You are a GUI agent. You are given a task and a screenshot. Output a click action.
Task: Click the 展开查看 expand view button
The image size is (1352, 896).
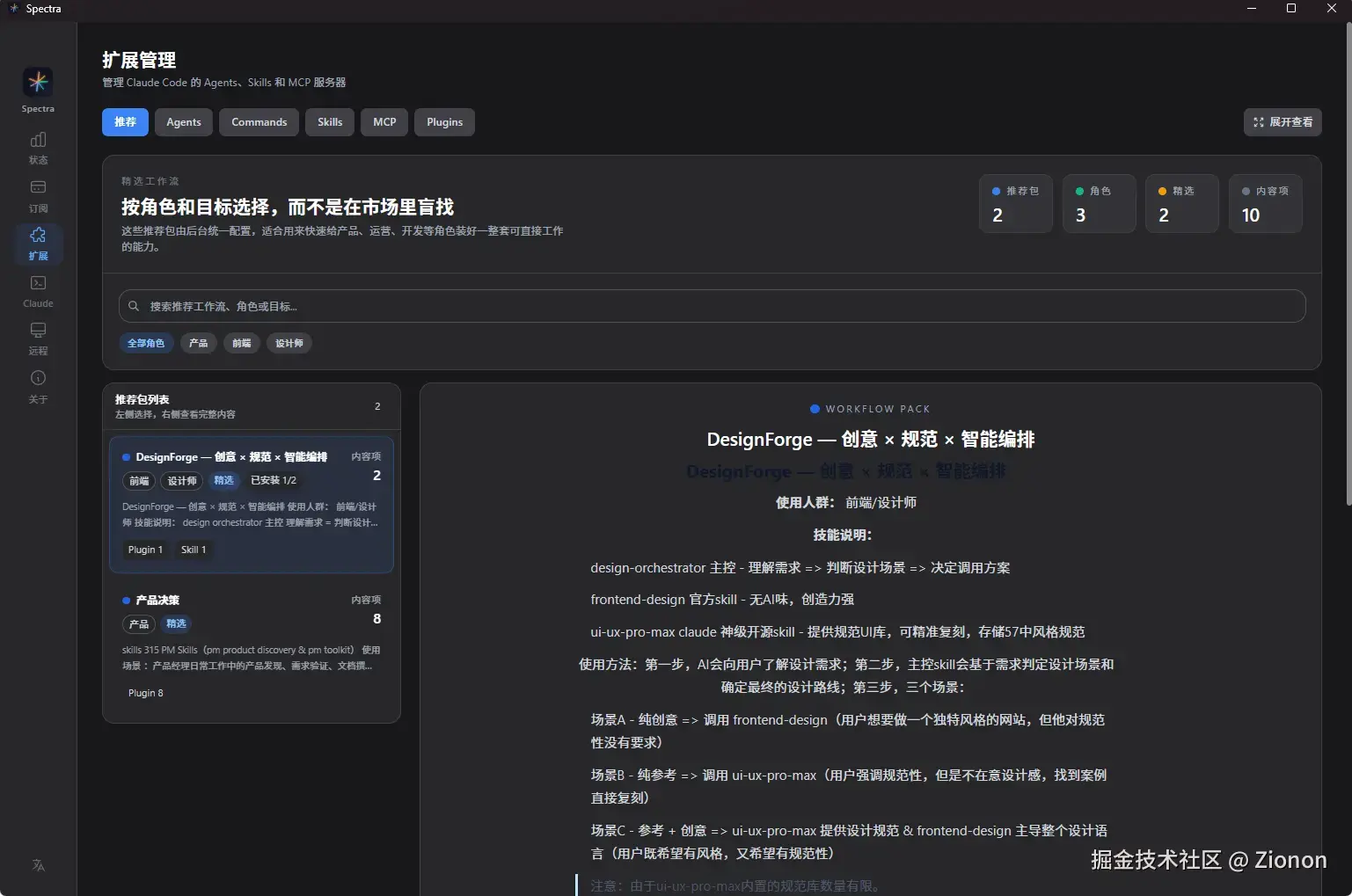coord(1283,122)
